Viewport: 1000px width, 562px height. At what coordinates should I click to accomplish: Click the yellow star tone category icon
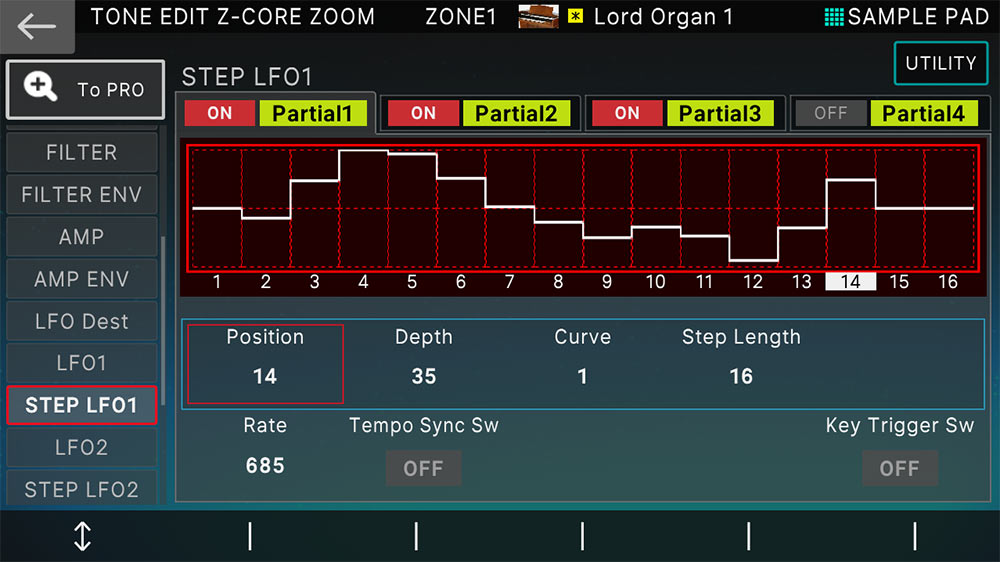(575, 17)
